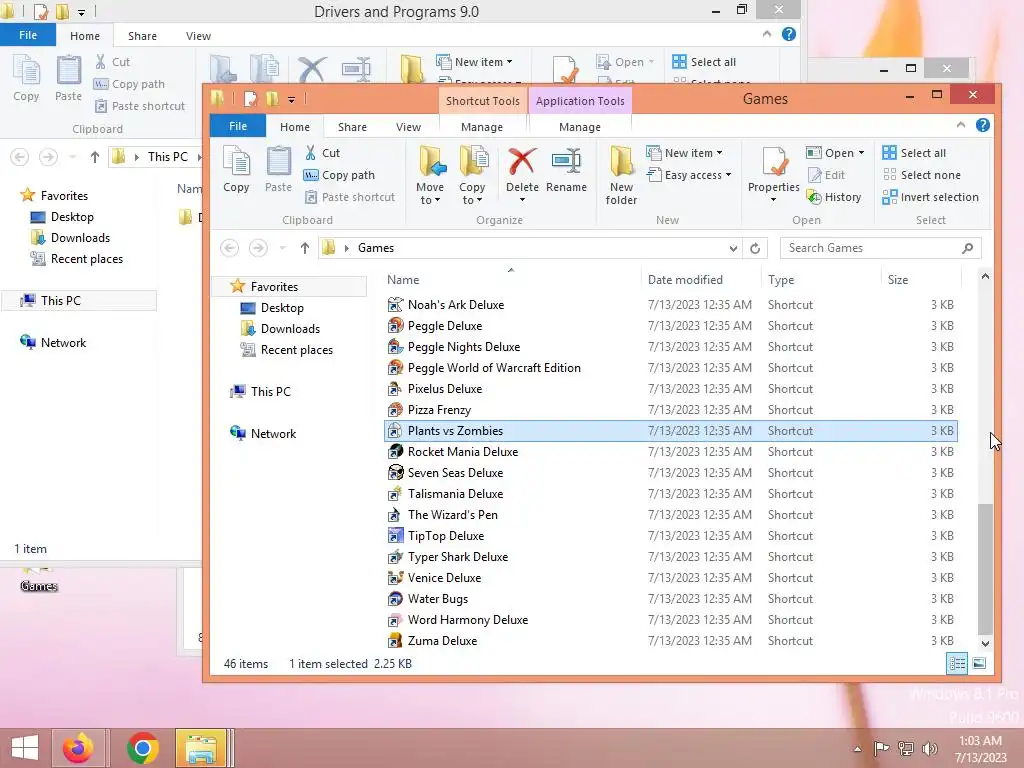This screenshot has width=1024, height=768.
Task: Select This PC in Games navigation pane
Action: 270,391
